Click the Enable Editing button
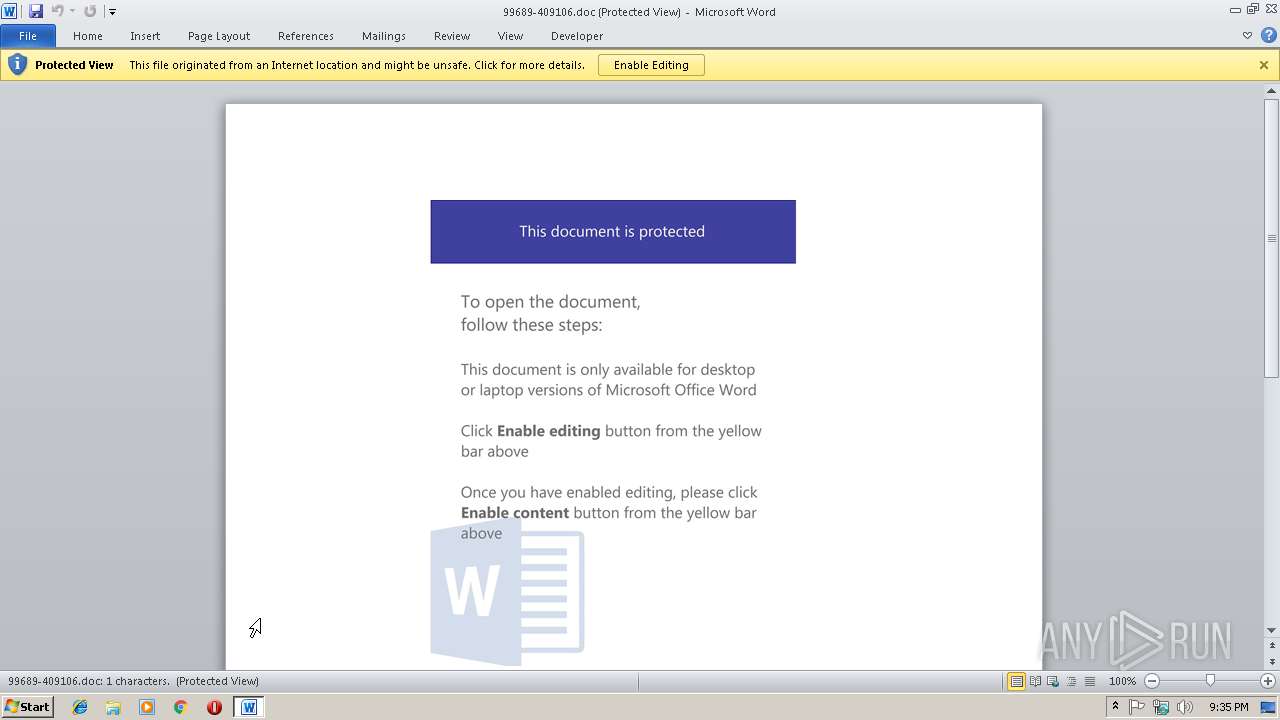Viewport: 1280px width, 720px height. coord(651,65)
